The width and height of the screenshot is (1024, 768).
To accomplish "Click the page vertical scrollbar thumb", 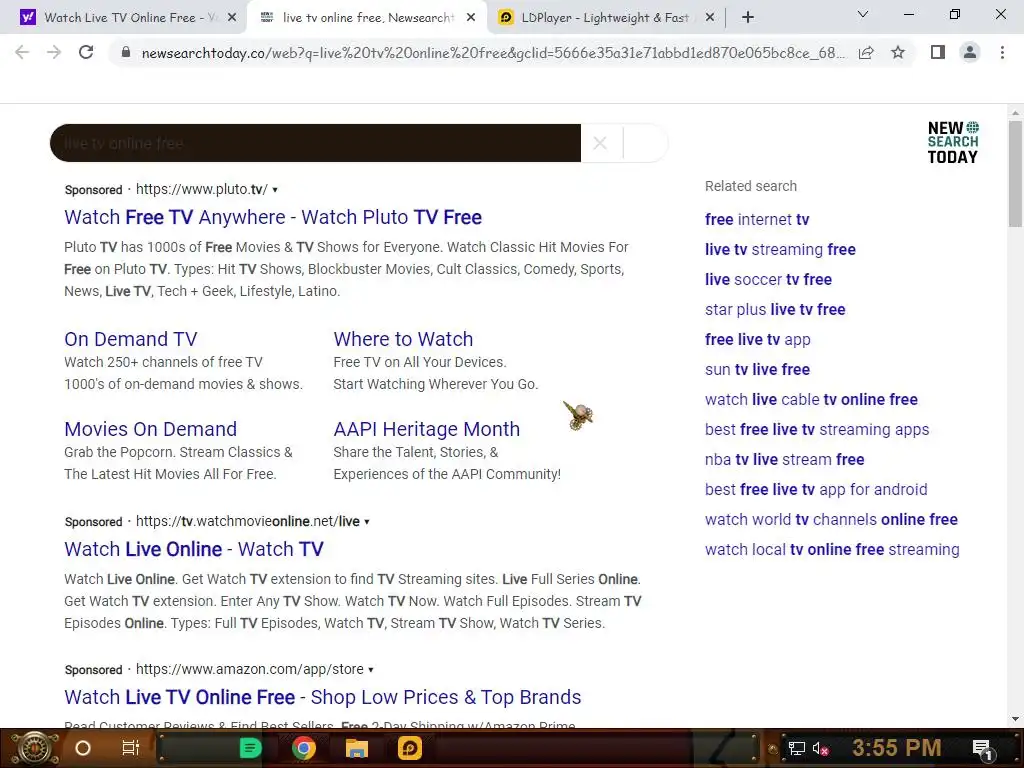I will coord(1016,174).
